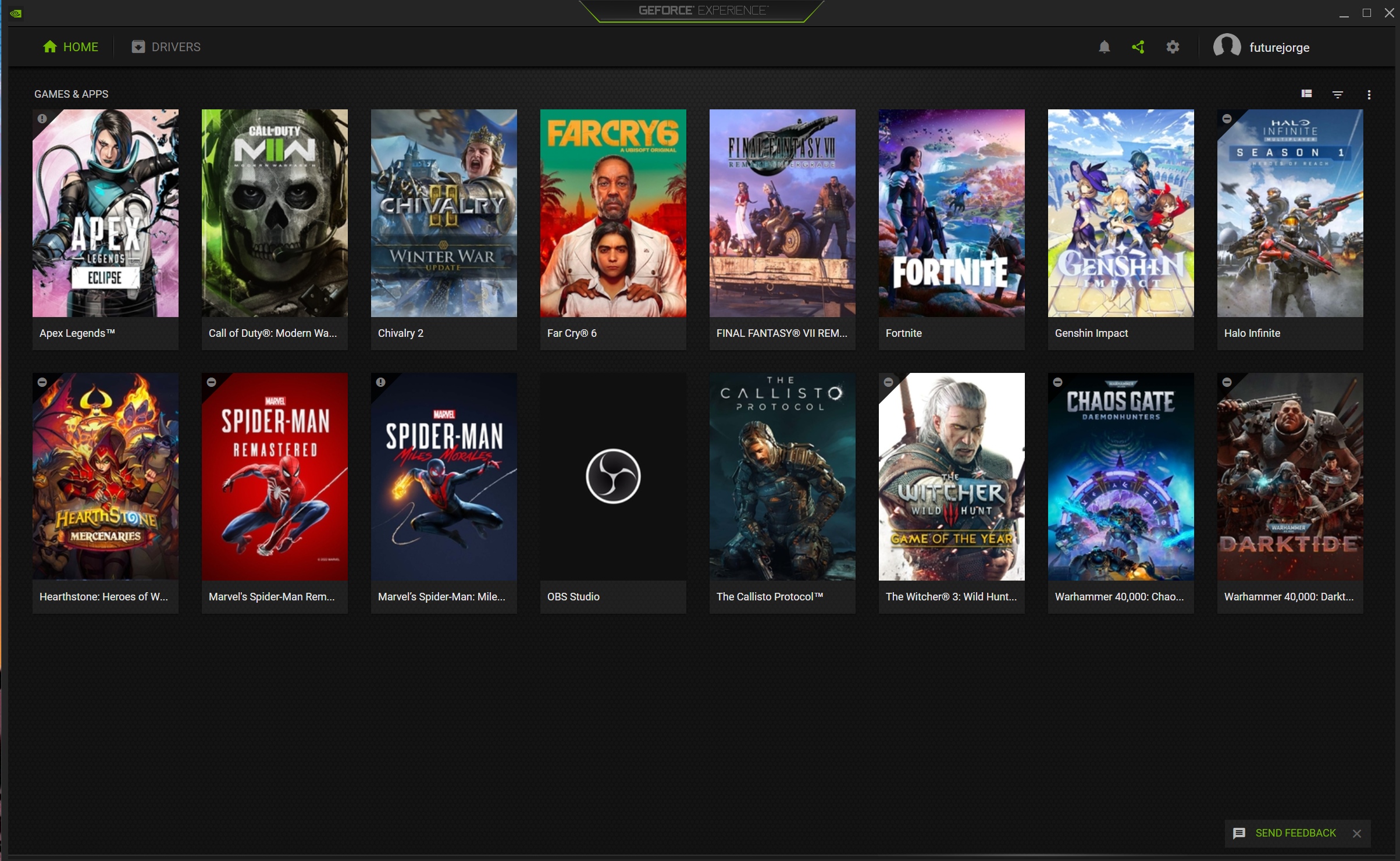Click the 'Chivalry 2' title label

pyautogui.click(x=401, y=333)
